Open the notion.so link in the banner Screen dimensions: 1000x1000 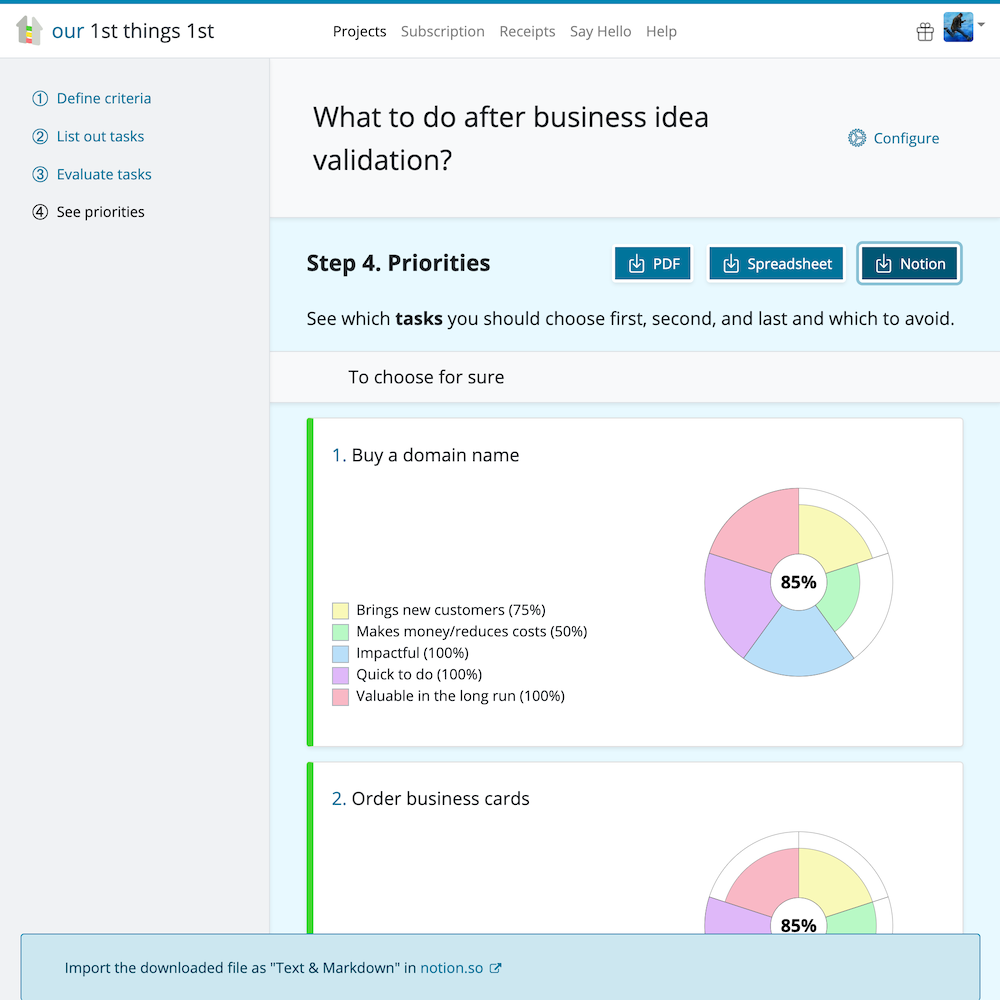(452, 967)
